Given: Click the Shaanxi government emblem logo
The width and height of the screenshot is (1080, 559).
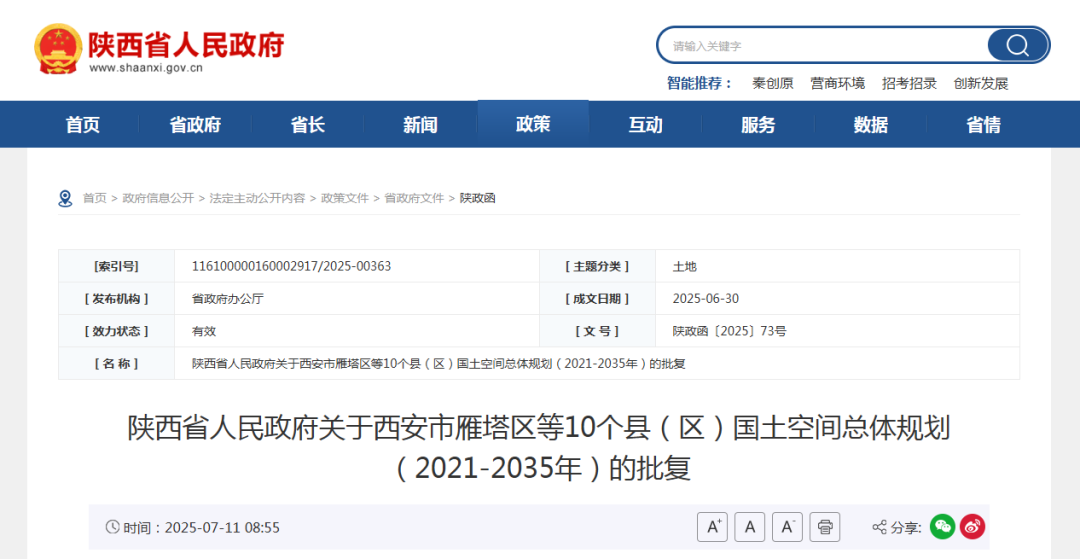Looking at the screenshot, I should tap(58, 49).
